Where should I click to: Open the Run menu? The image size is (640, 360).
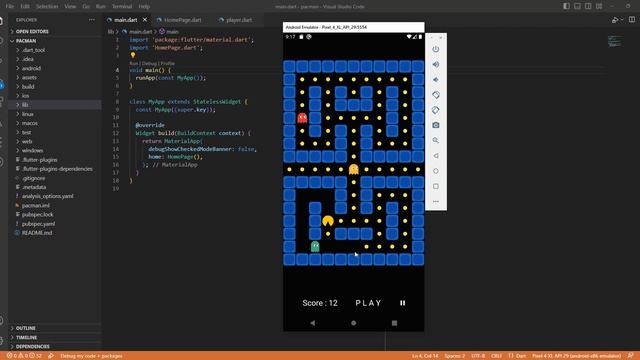click(100, 7)
